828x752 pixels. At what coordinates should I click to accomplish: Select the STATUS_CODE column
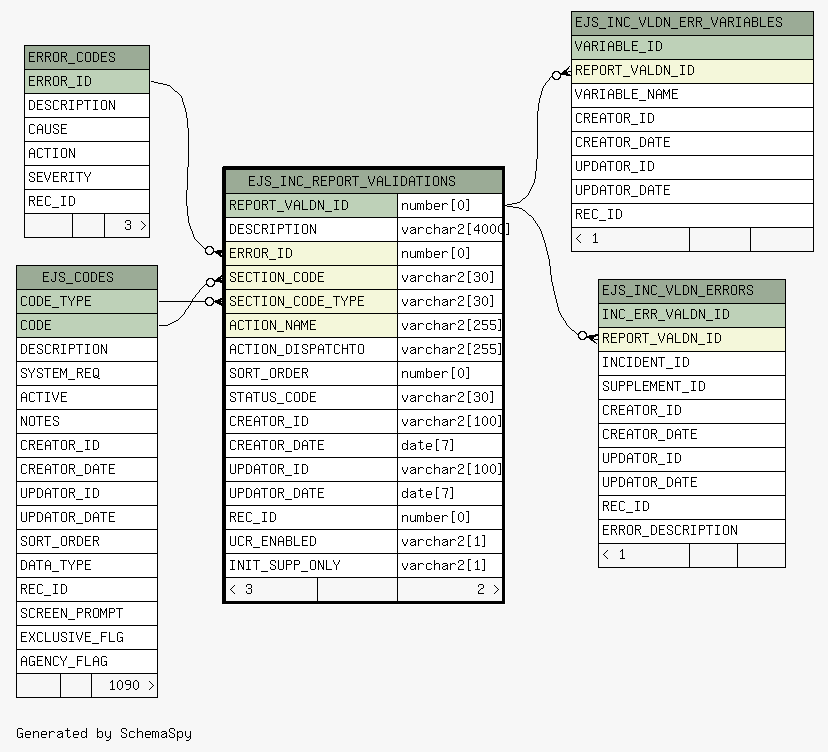(311, 397)
